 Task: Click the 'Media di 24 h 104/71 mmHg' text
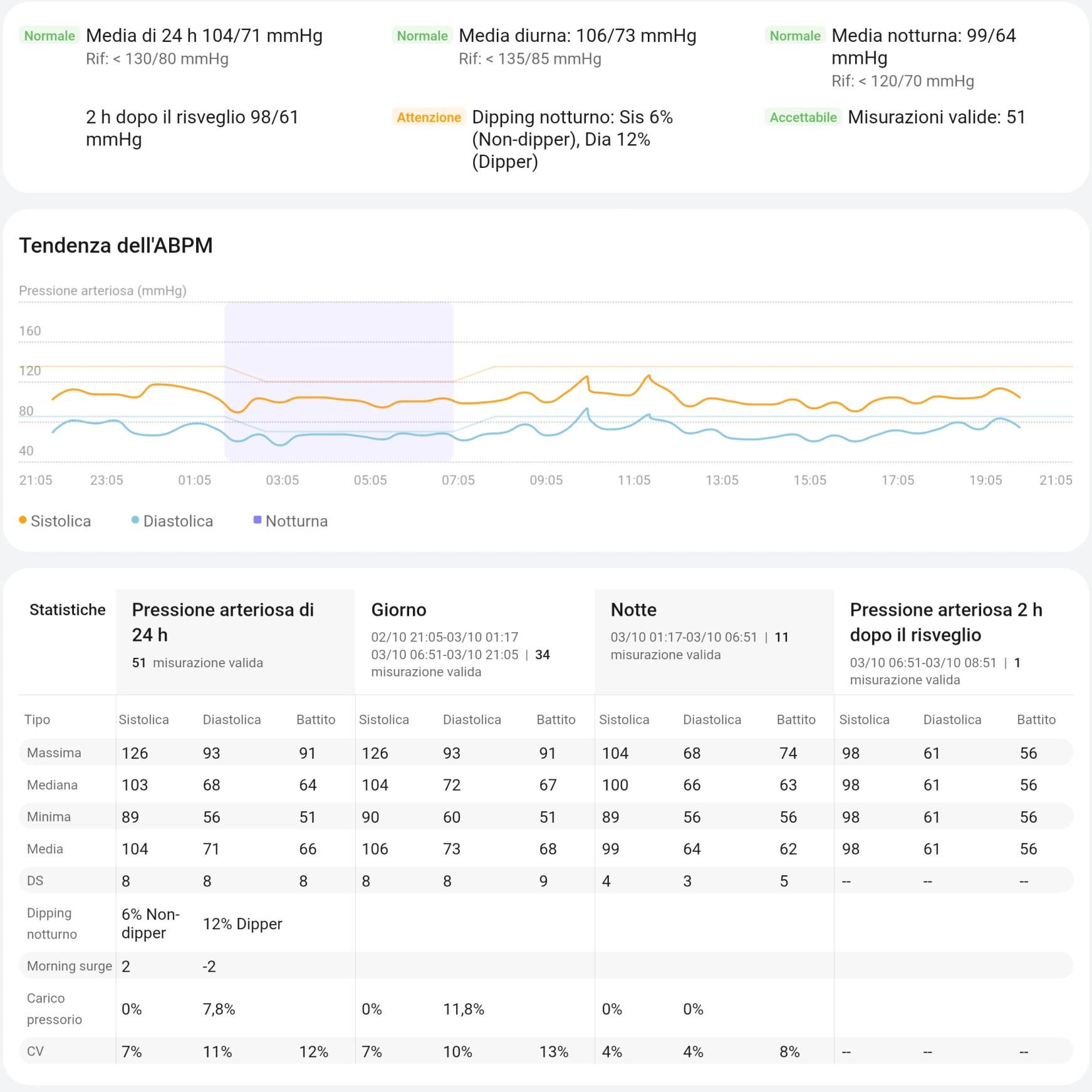click(x=204, y=36)
